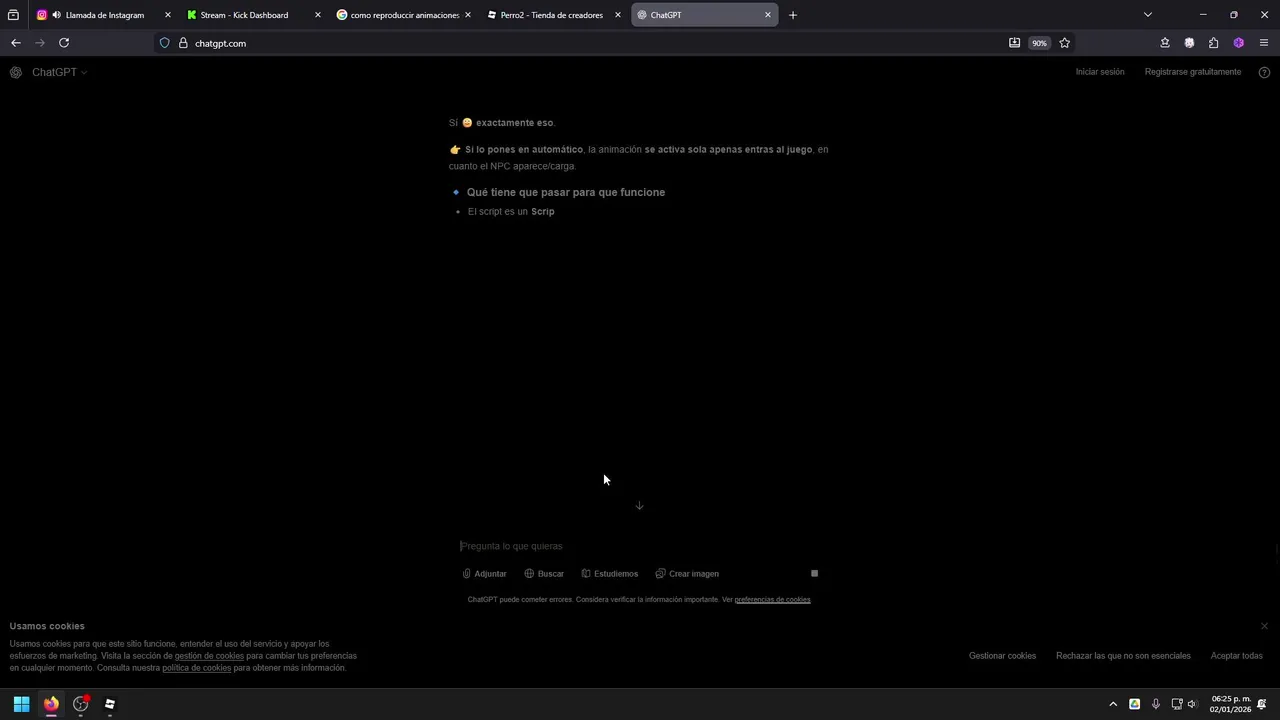Close the Stream - Kick Dashboard tab

[x=318, y=15]
